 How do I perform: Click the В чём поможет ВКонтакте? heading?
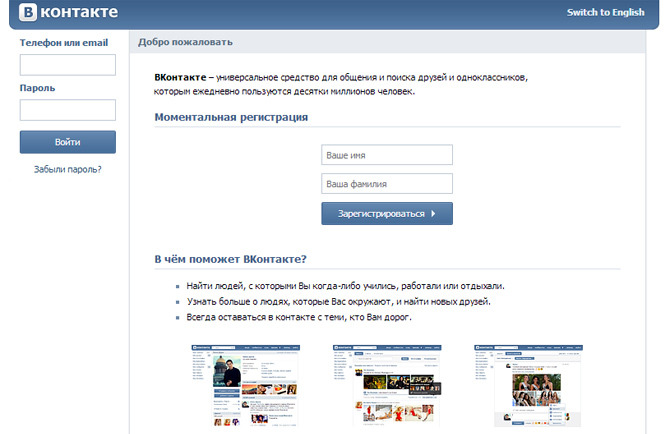coord(230,259)
